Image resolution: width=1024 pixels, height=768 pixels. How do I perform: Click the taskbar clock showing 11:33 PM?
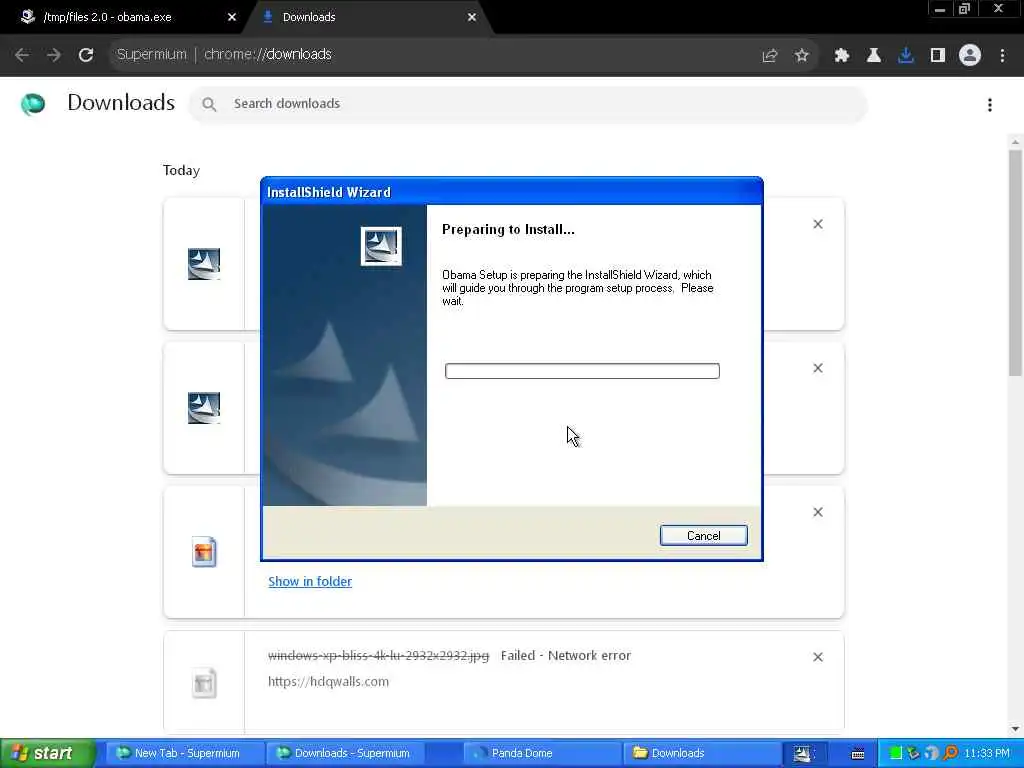[x=987, y=753]
